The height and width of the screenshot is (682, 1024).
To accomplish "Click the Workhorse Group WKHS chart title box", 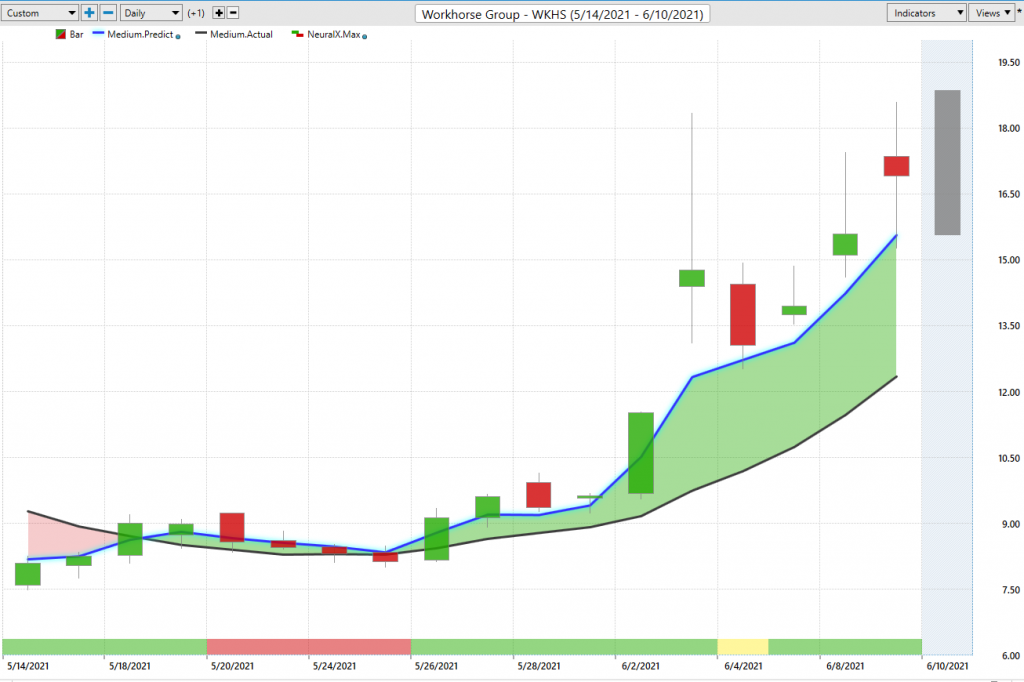I will 562,14.
